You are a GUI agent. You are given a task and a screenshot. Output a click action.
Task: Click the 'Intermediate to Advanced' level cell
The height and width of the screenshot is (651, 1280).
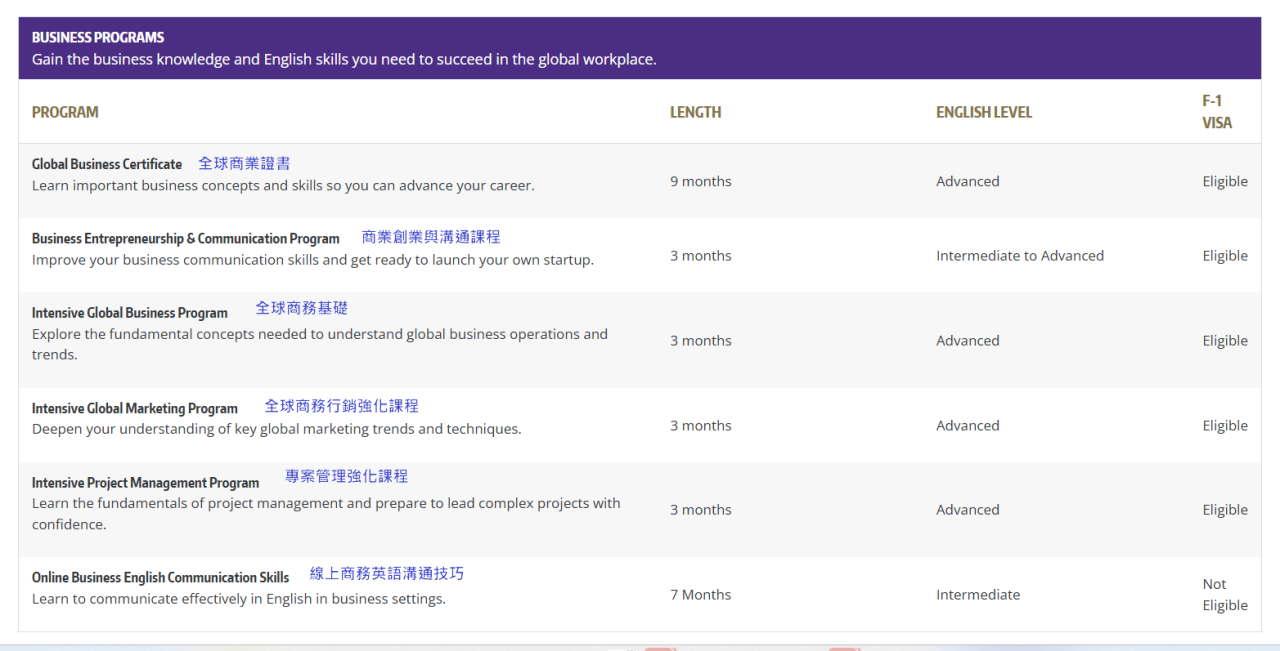1020,256
